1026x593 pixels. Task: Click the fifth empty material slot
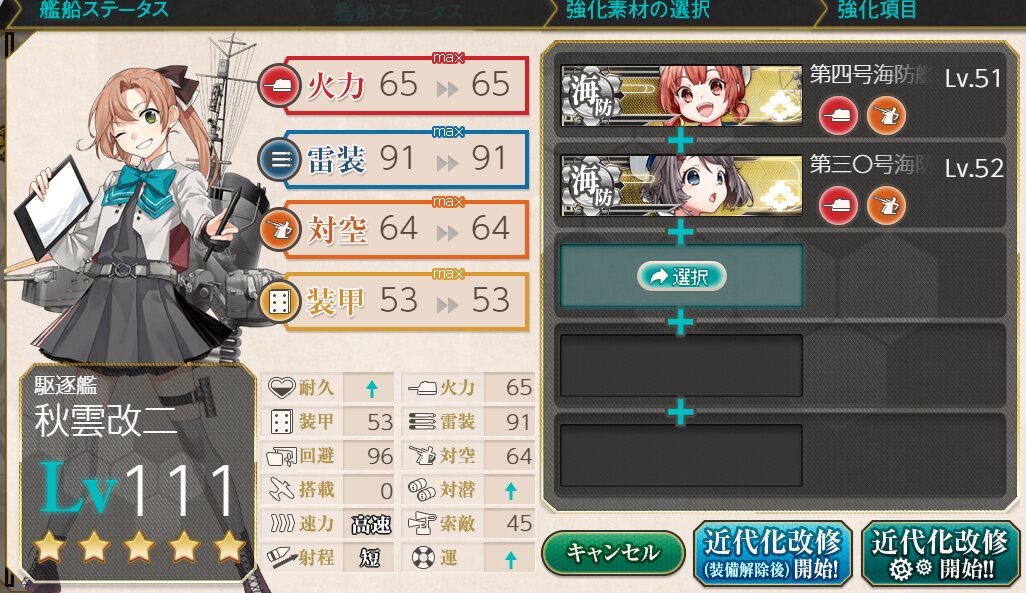681,456
